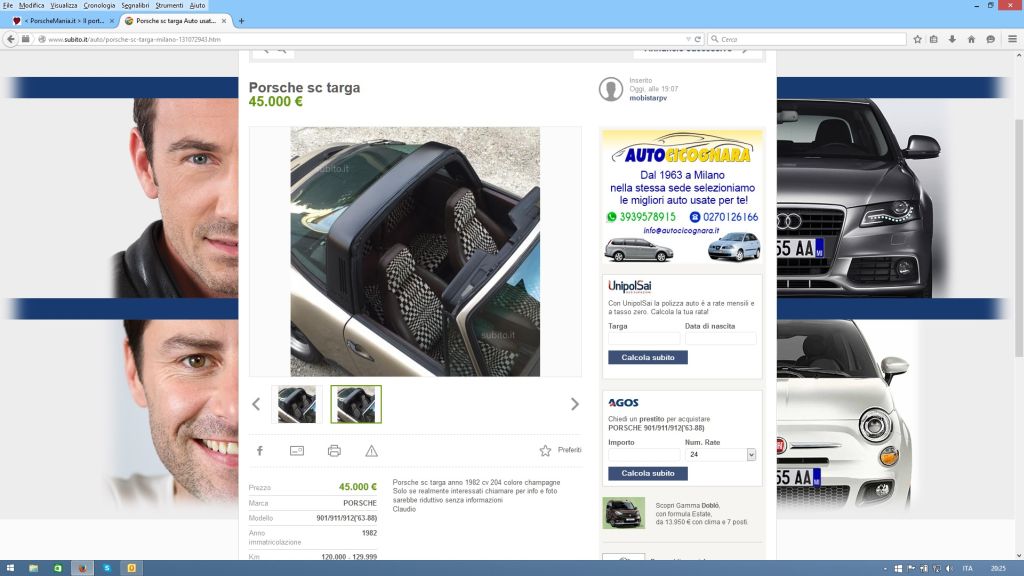Open the File menu

tap(8, 5)
